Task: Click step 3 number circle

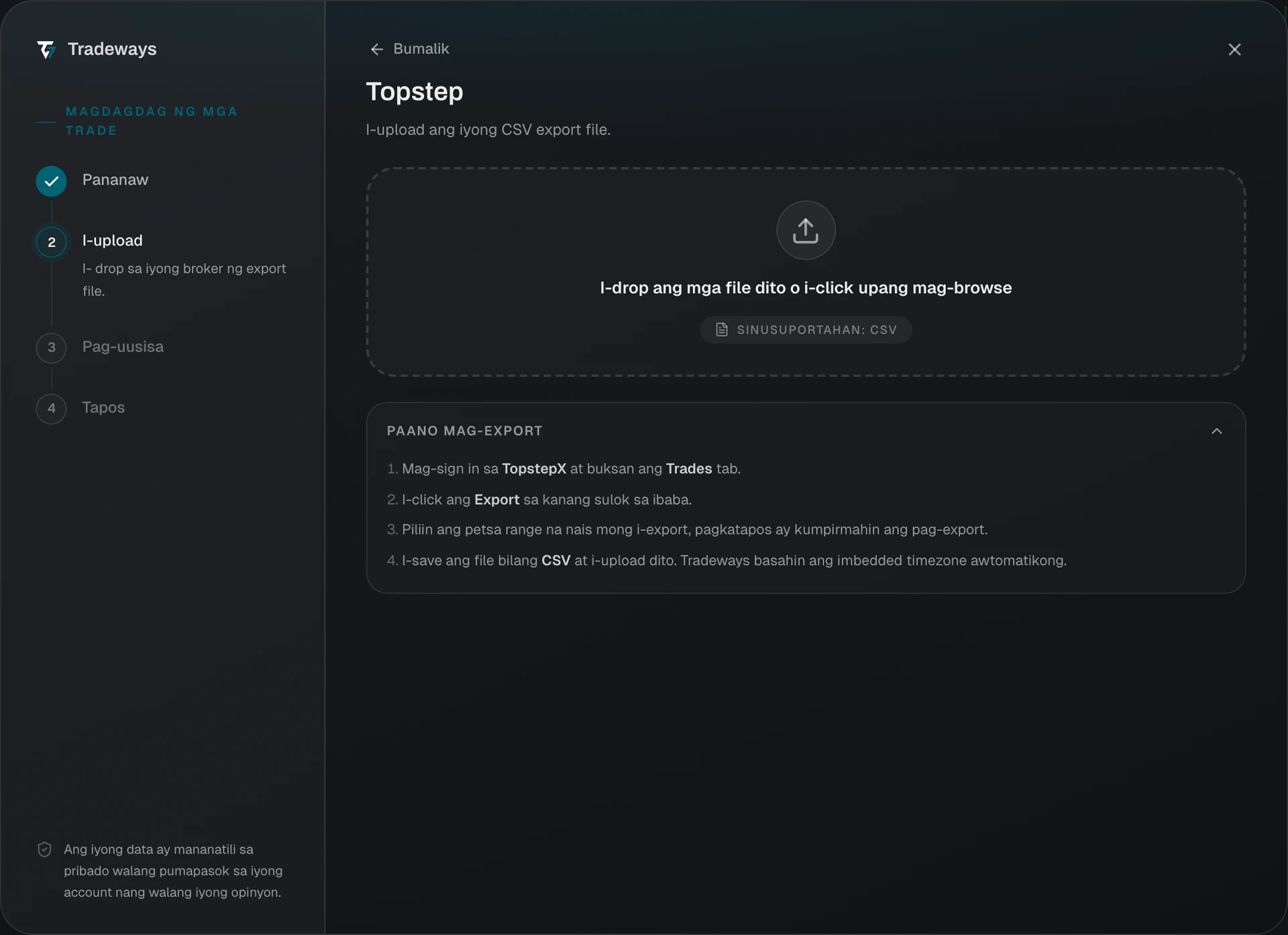Action: tap(51, 347)
